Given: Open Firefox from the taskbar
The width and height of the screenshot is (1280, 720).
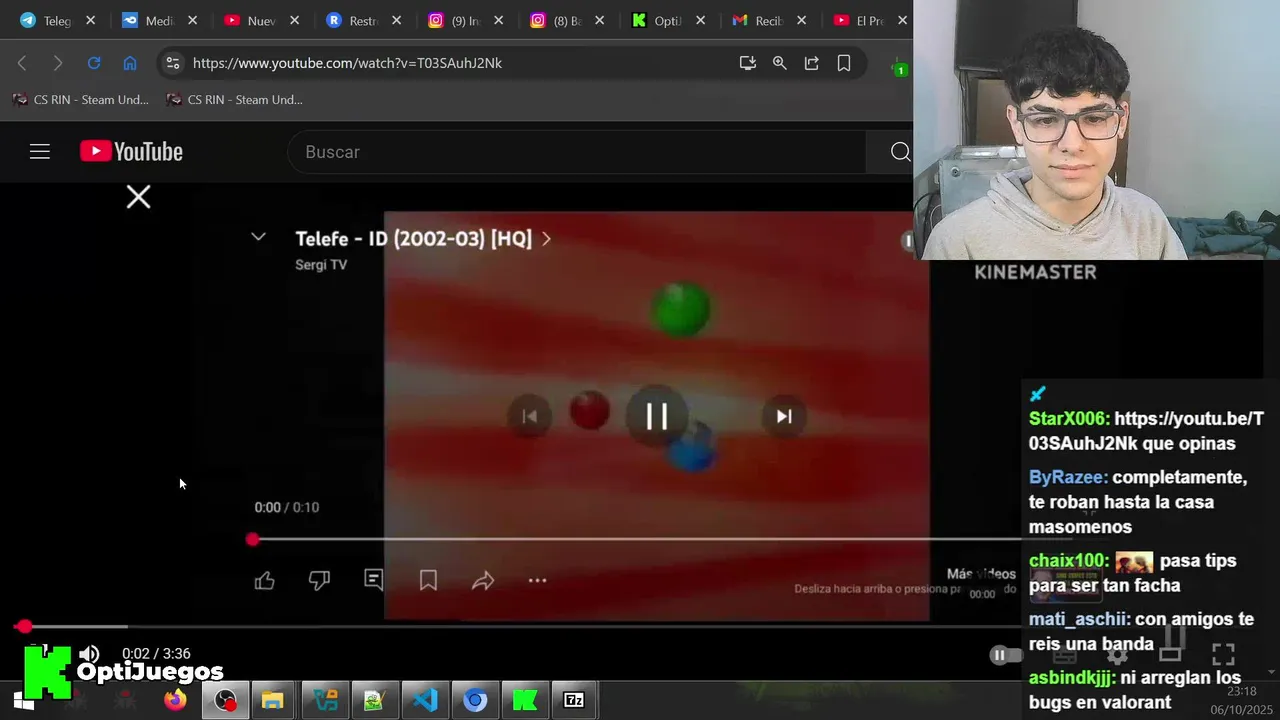Looking at the screenshot, I should click(176, 700).
